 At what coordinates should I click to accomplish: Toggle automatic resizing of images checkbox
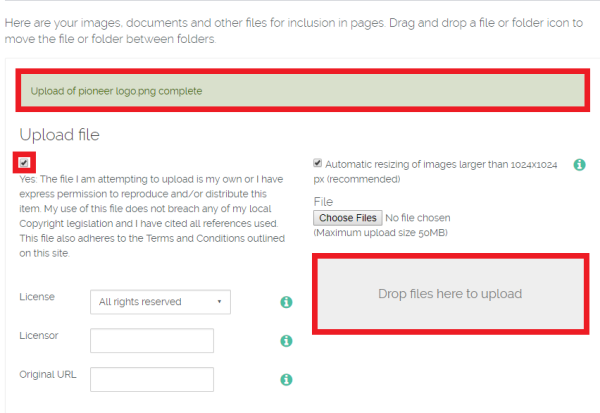317,162
